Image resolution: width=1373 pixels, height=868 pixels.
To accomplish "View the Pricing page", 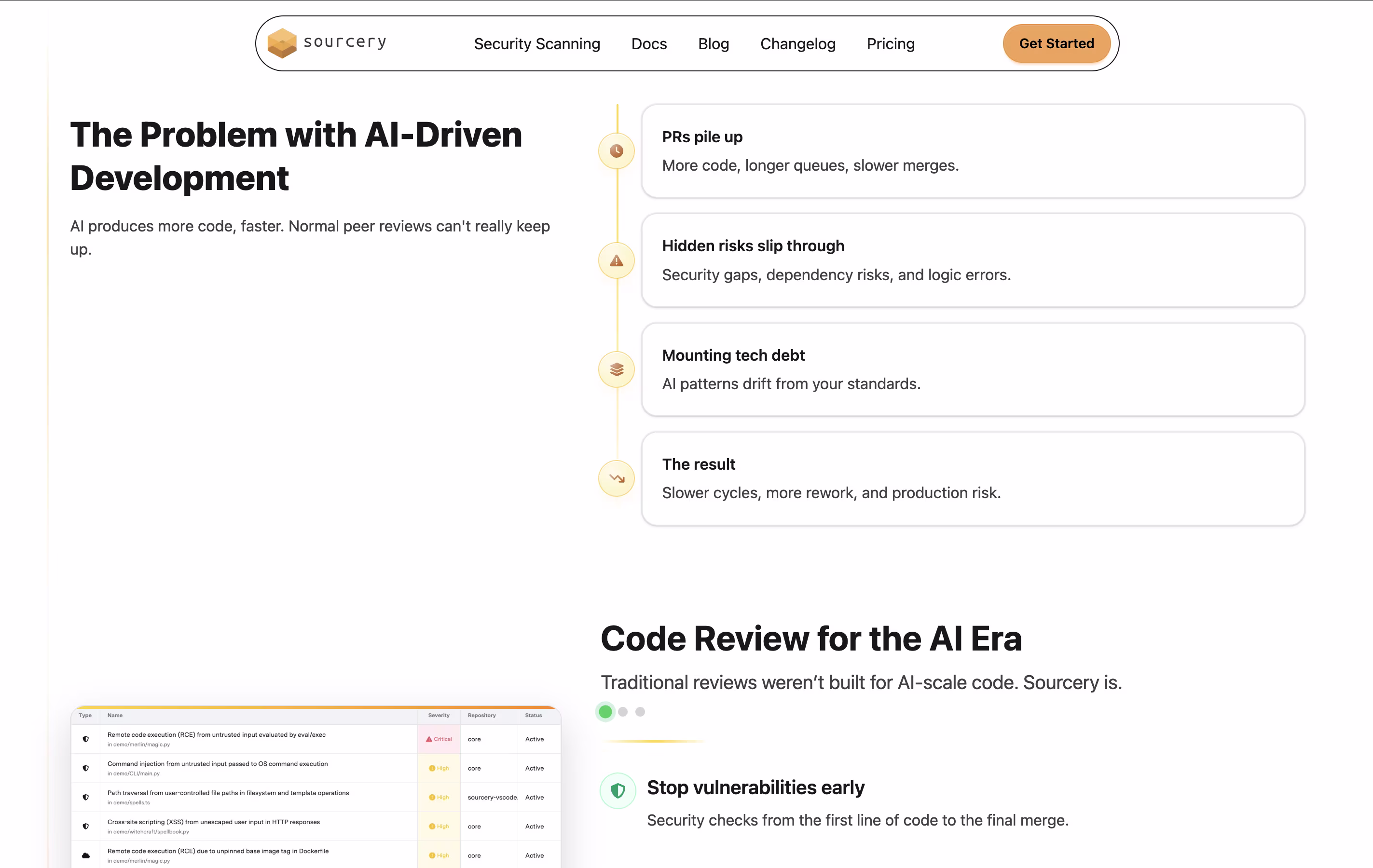I will pyautogui.click(x=891, y=44).
